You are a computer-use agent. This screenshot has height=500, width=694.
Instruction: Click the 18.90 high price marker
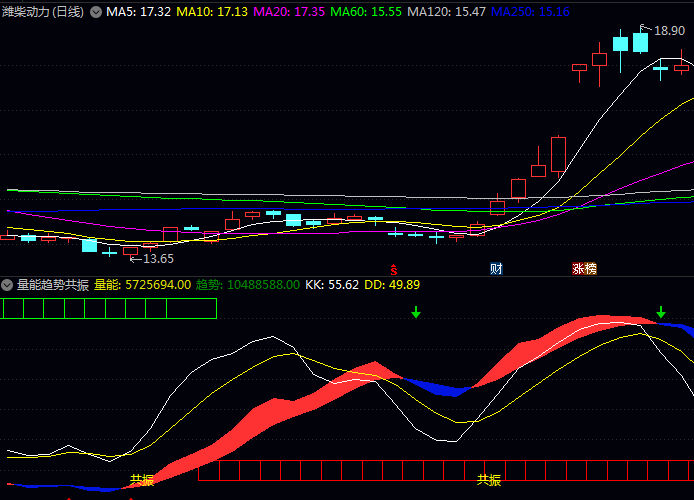point(669,31)
